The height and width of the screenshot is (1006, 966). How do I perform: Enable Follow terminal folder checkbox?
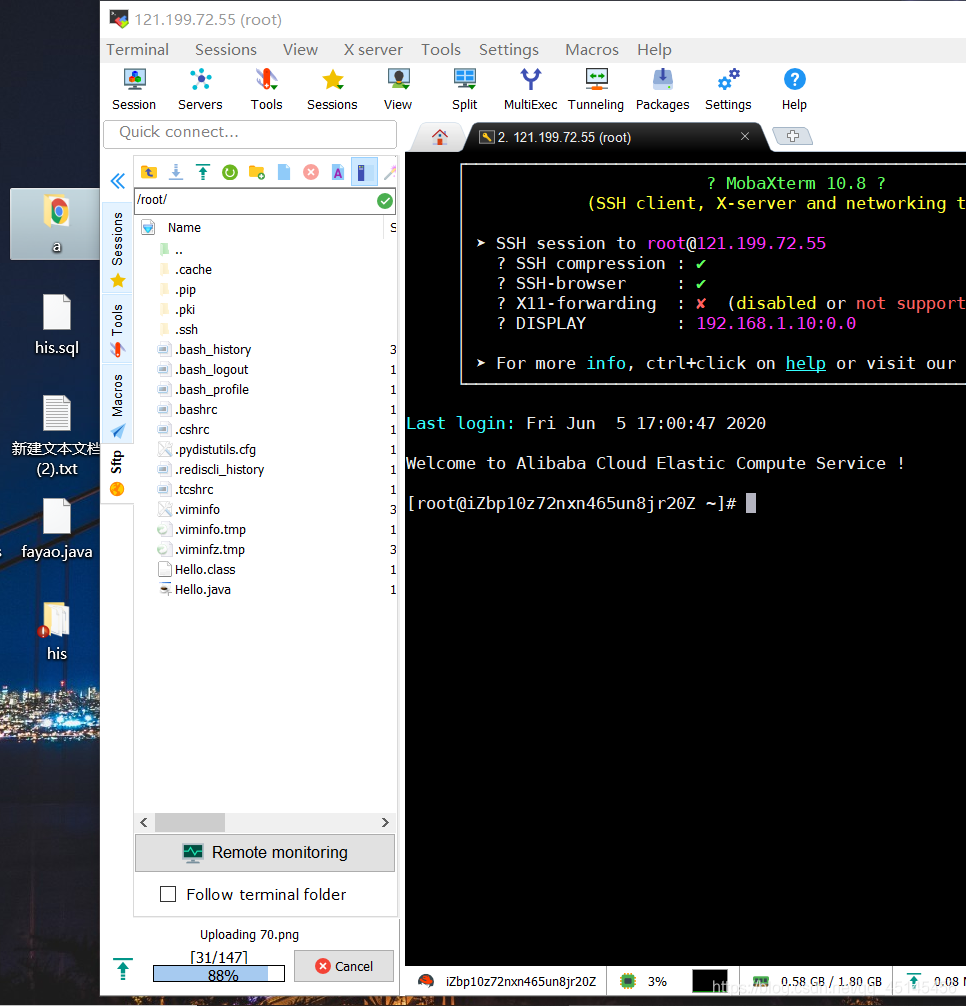(x=168, y=894)
